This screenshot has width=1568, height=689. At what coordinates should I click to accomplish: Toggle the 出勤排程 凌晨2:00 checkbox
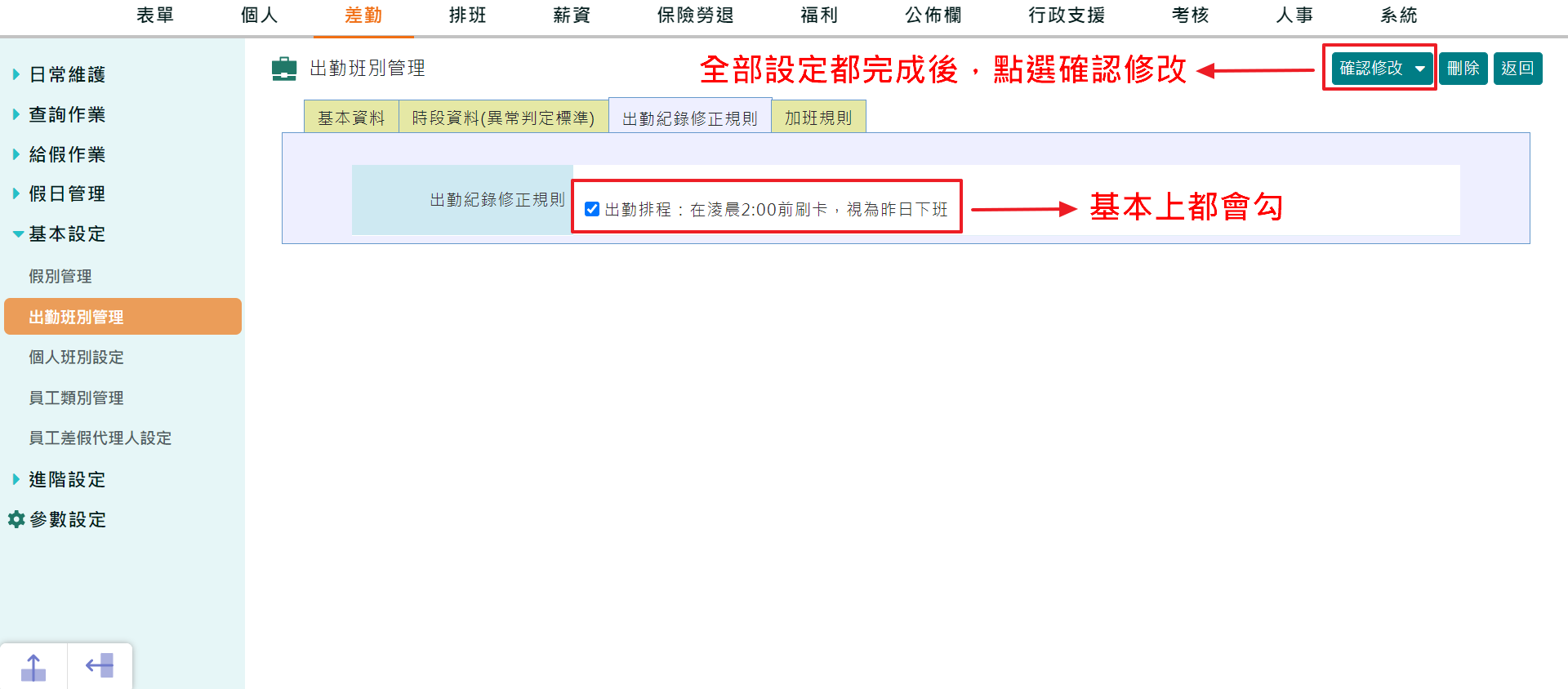[592, 209]
